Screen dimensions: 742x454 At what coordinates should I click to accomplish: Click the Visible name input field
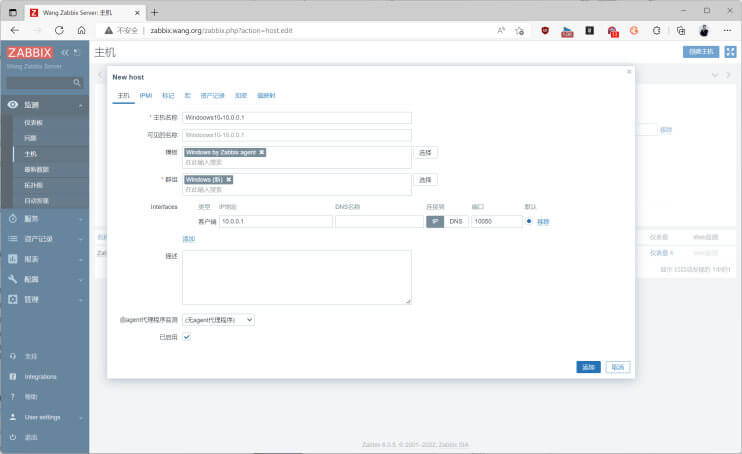pyautogui.click(x=297, y=135)
